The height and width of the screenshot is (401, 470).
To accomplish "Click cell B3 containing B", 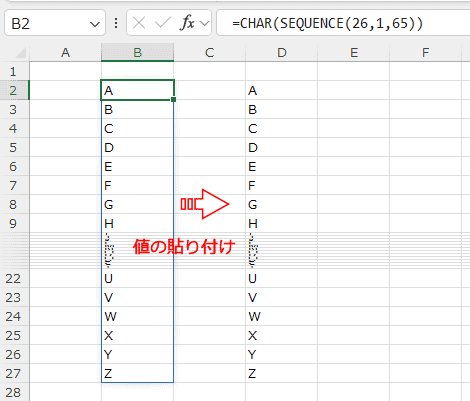I will [x=137, y=109].
